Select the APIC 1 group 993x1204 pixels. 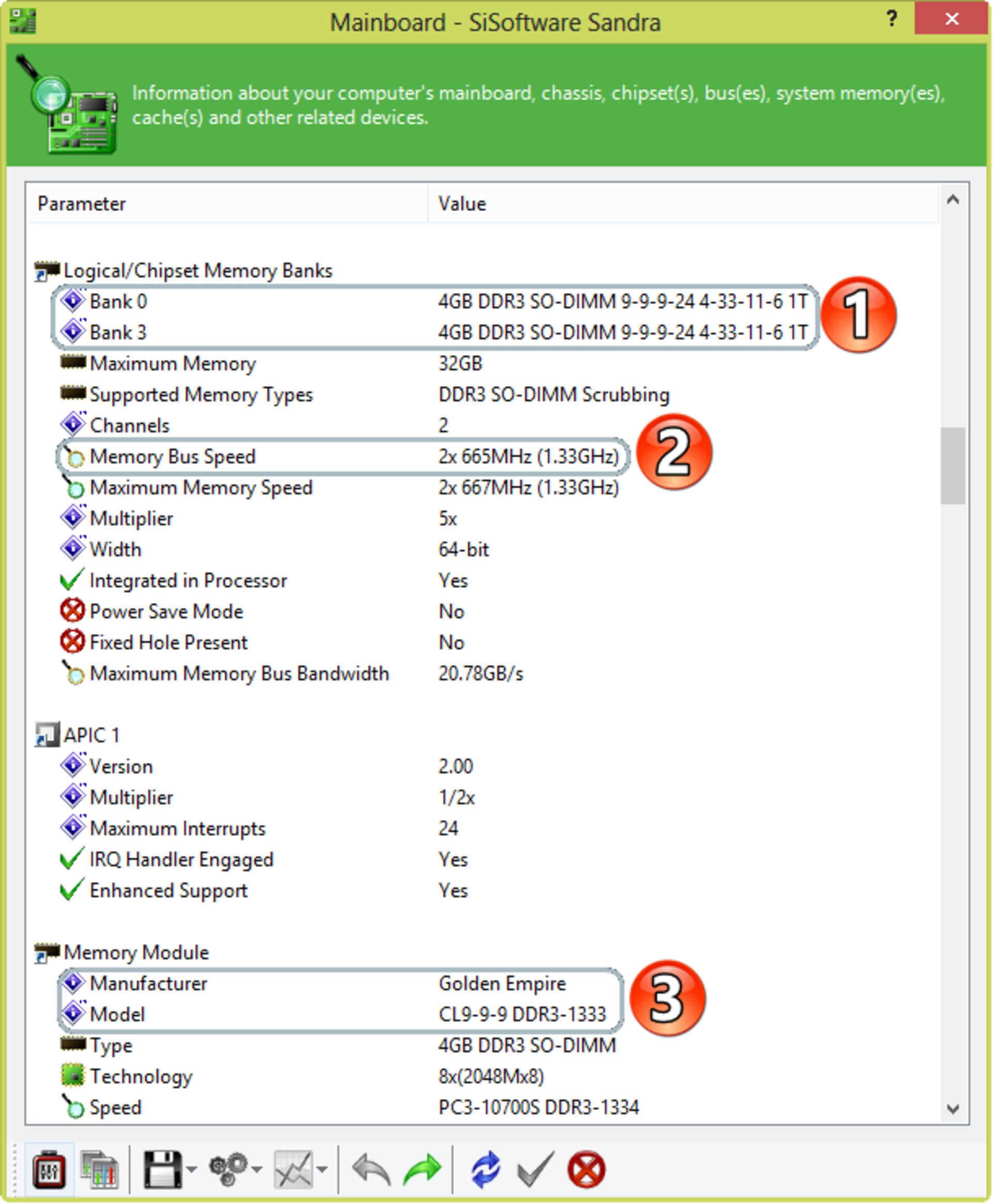77,735
